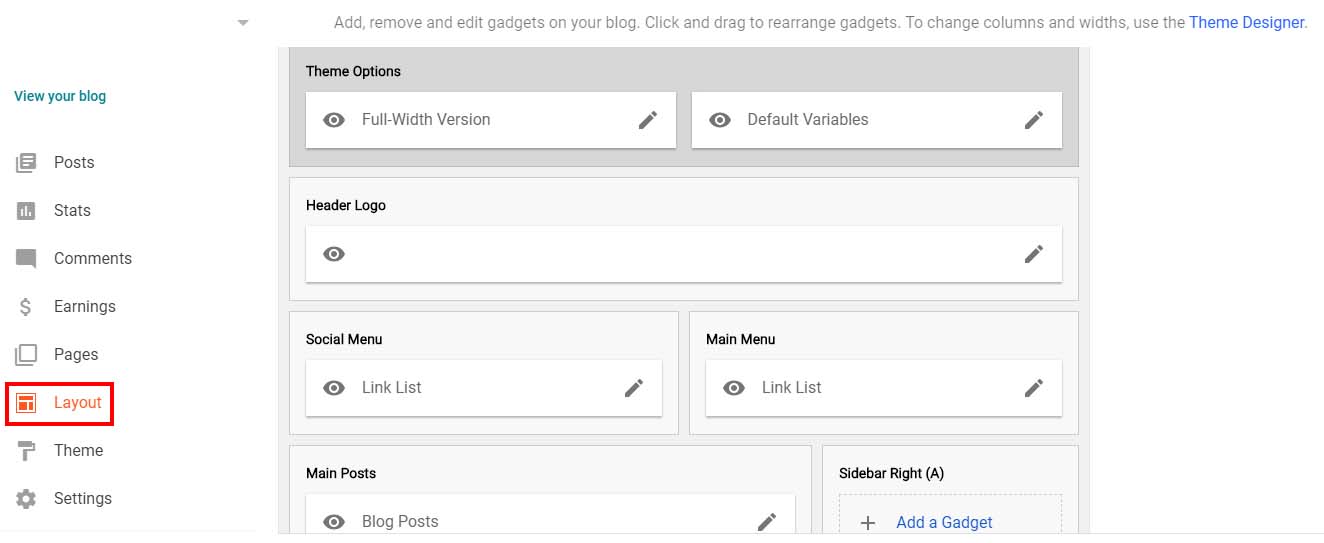This screenshot has height=543, width=1324.
Task: Open the Earnings section
Action: coord(84,307)
